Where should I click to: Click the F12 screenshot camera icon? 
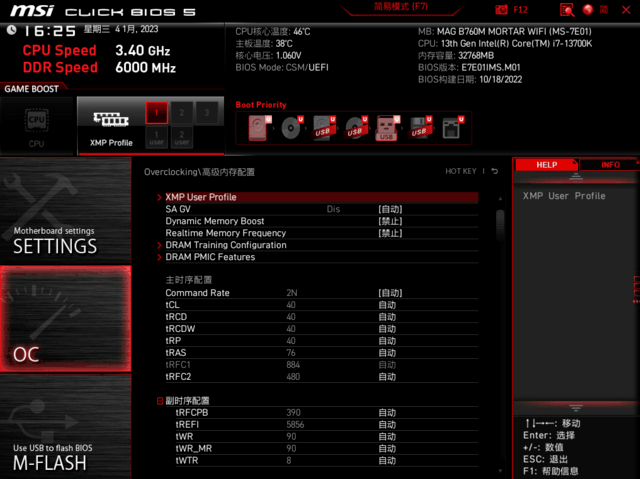click(501, 9)
